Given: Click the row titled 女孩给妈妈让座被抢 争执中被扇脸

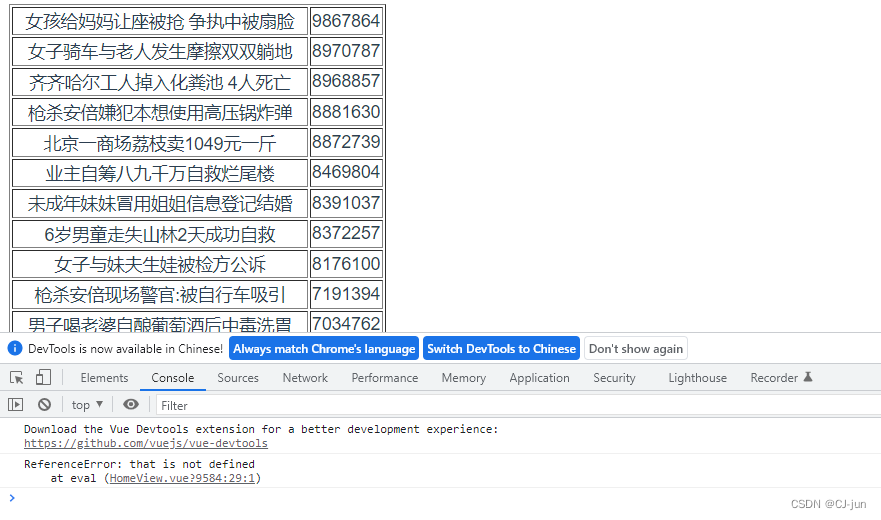Looking at the screenshot, I should (x=160, y=21).
